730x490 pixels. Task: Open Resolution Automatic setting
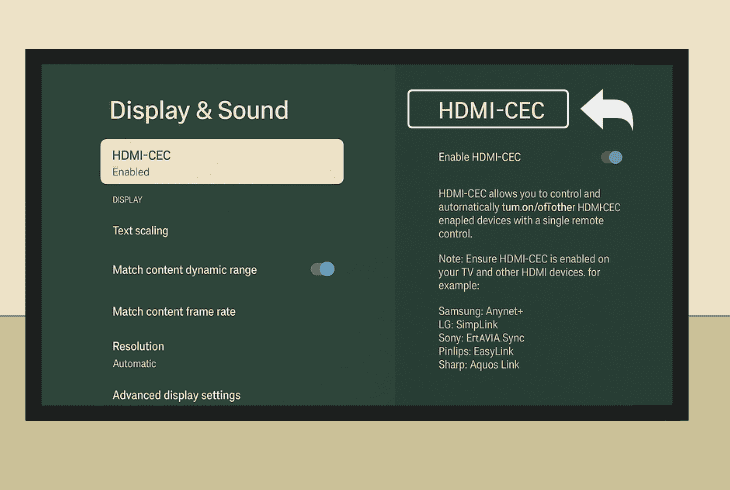coord(138,354)
